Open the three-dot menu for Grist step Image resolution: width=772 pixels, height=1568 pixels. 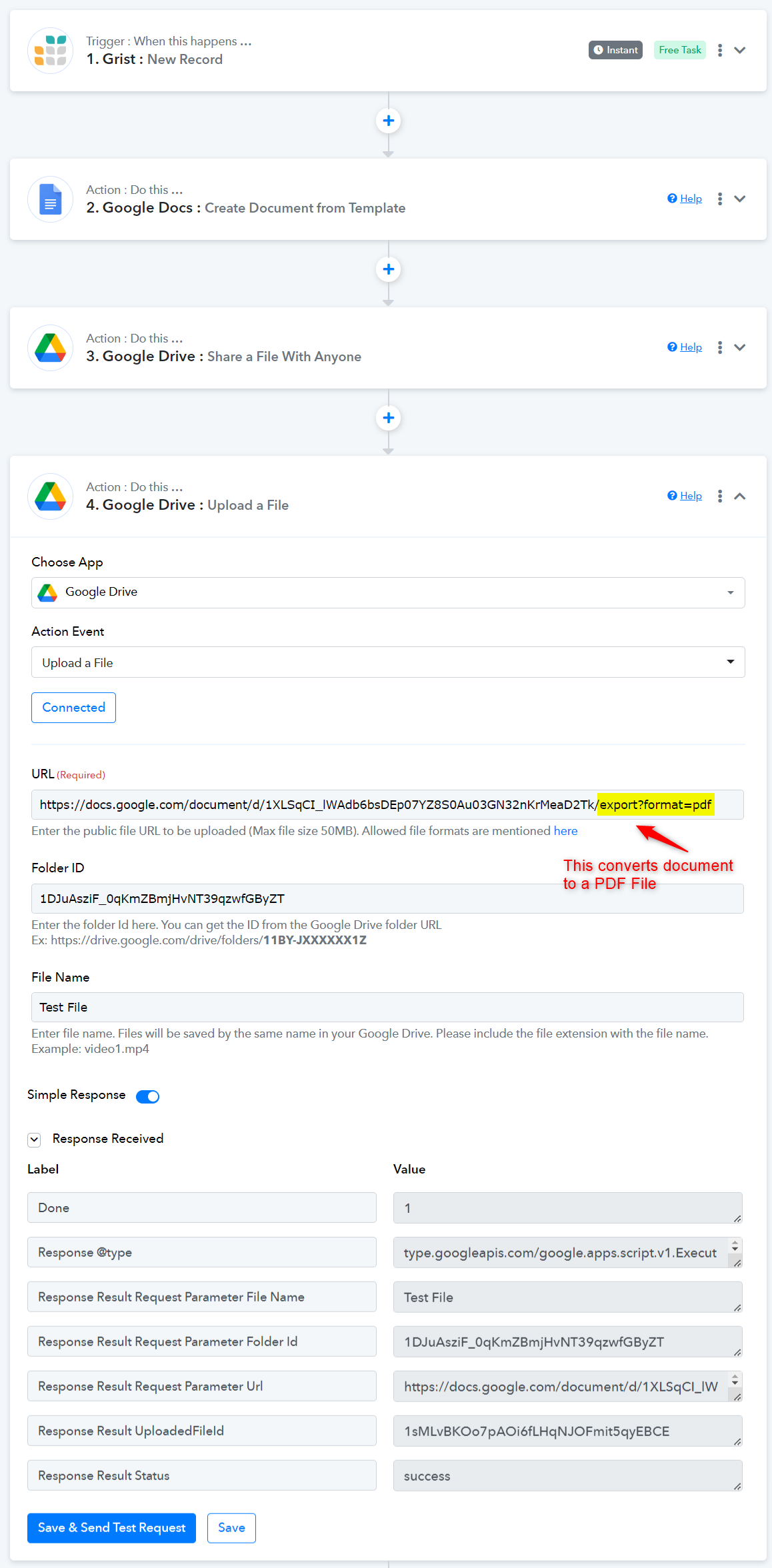[x=720, y=50]
